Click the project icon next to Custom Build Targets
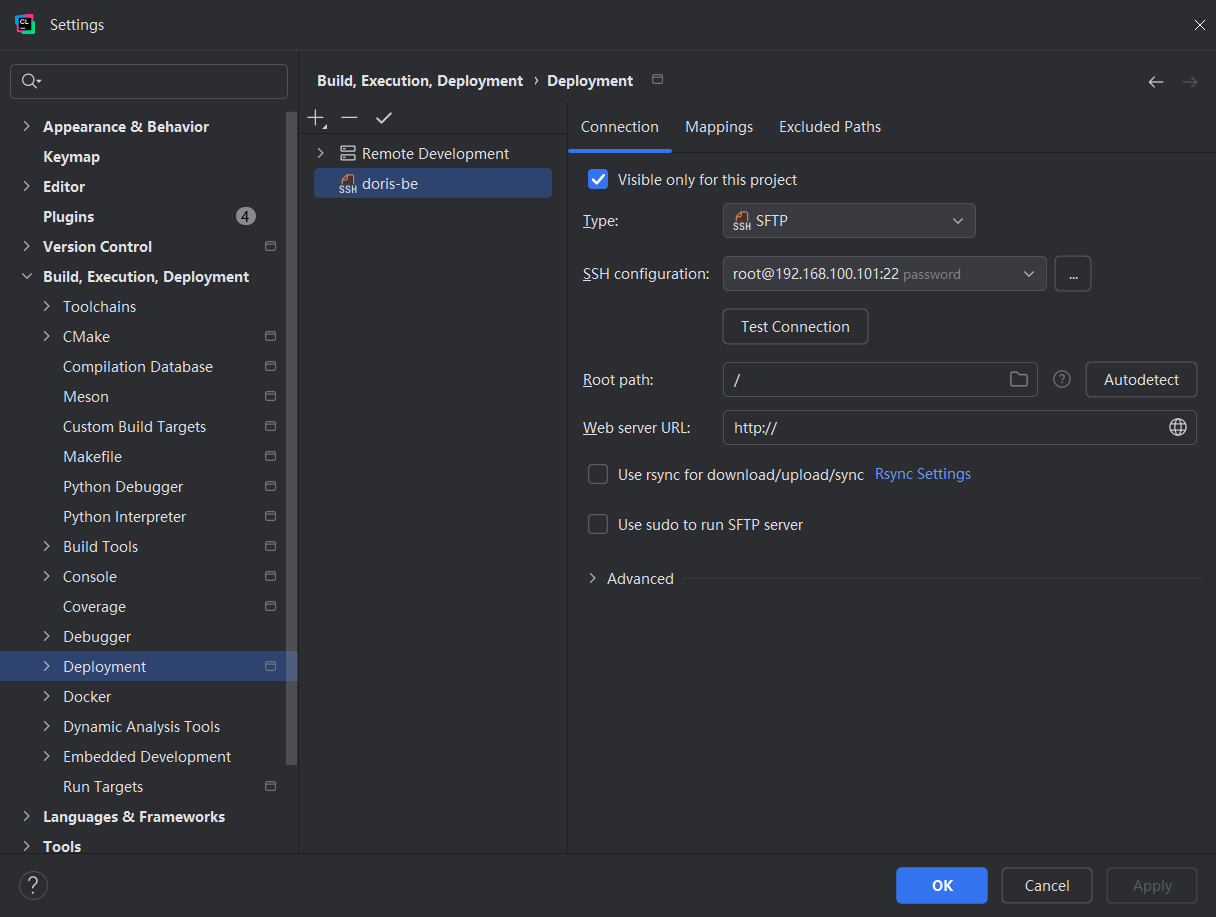 [270, 426]
